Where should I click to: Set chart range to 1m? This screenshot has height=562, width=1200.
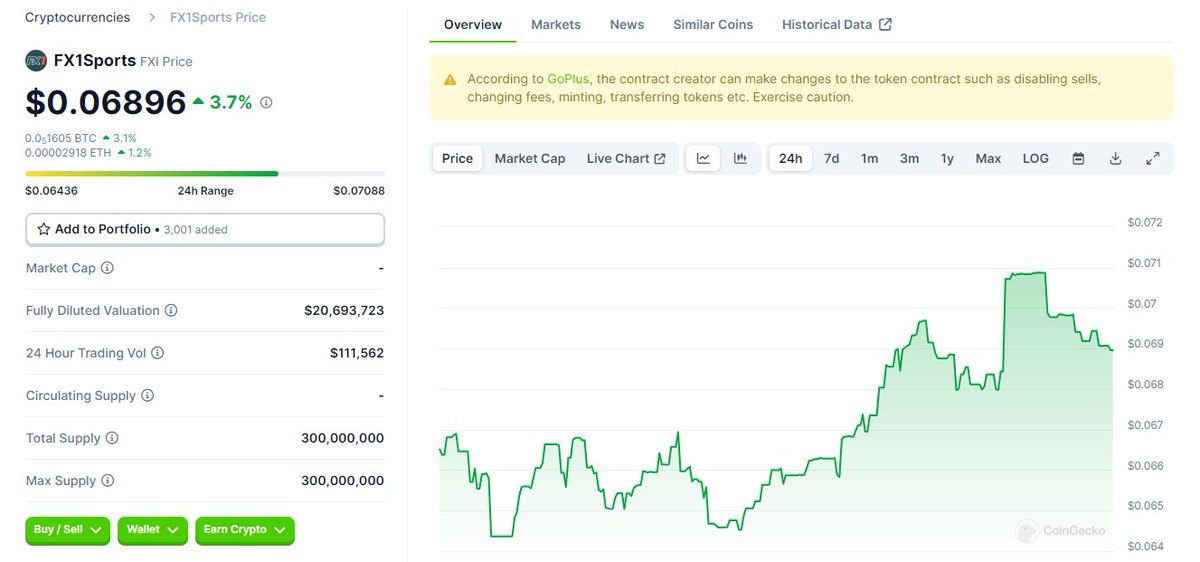(870, 158)
